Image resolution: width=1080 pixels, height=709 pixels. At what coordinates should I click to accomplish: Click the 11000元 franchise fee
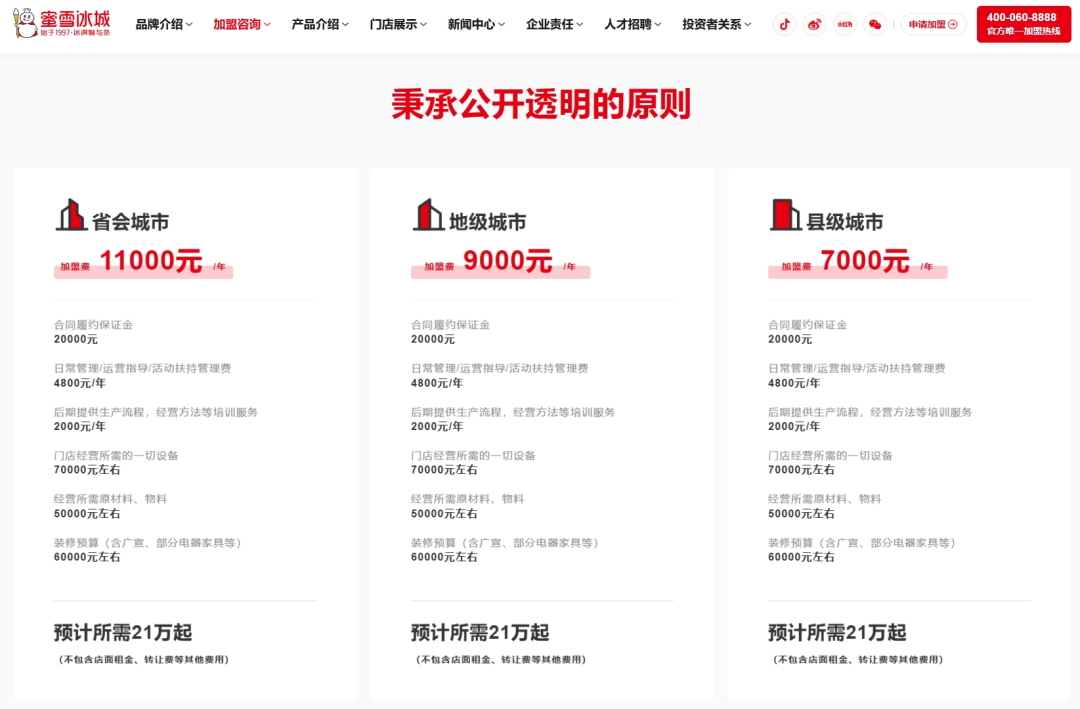(151, 261)
